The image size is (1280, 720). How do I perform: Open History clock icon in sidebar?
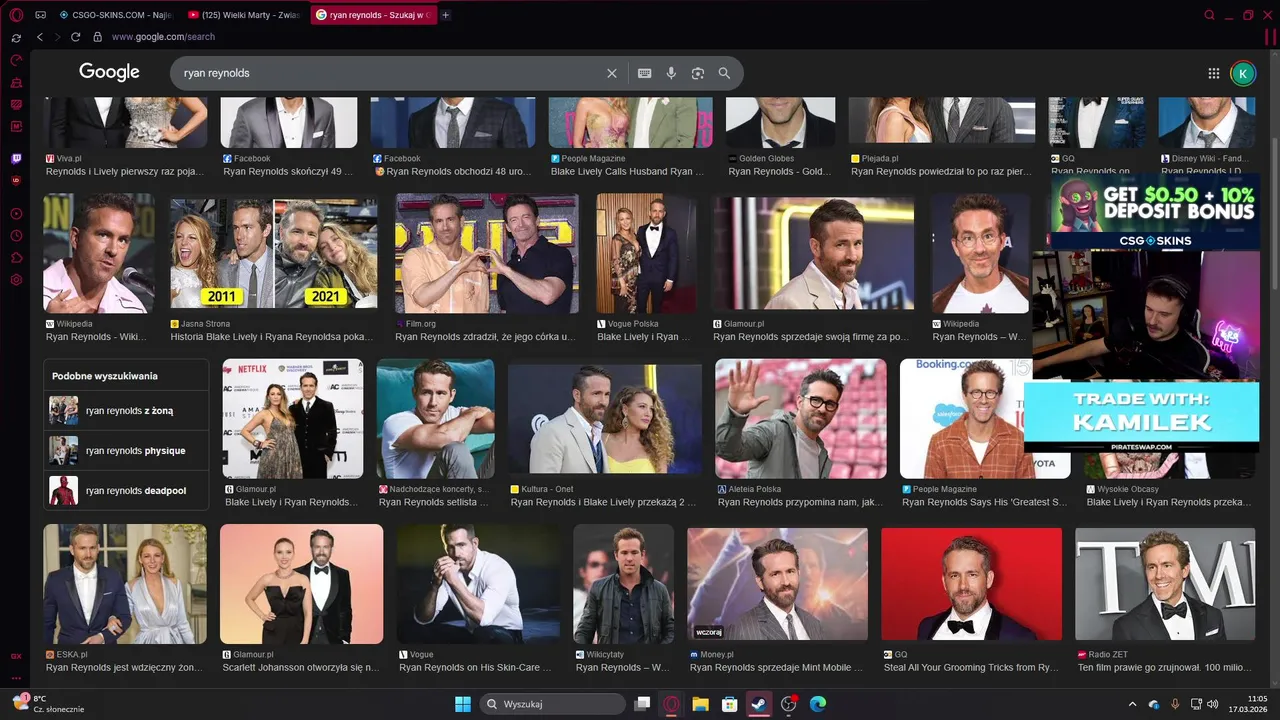pos(16,236)
